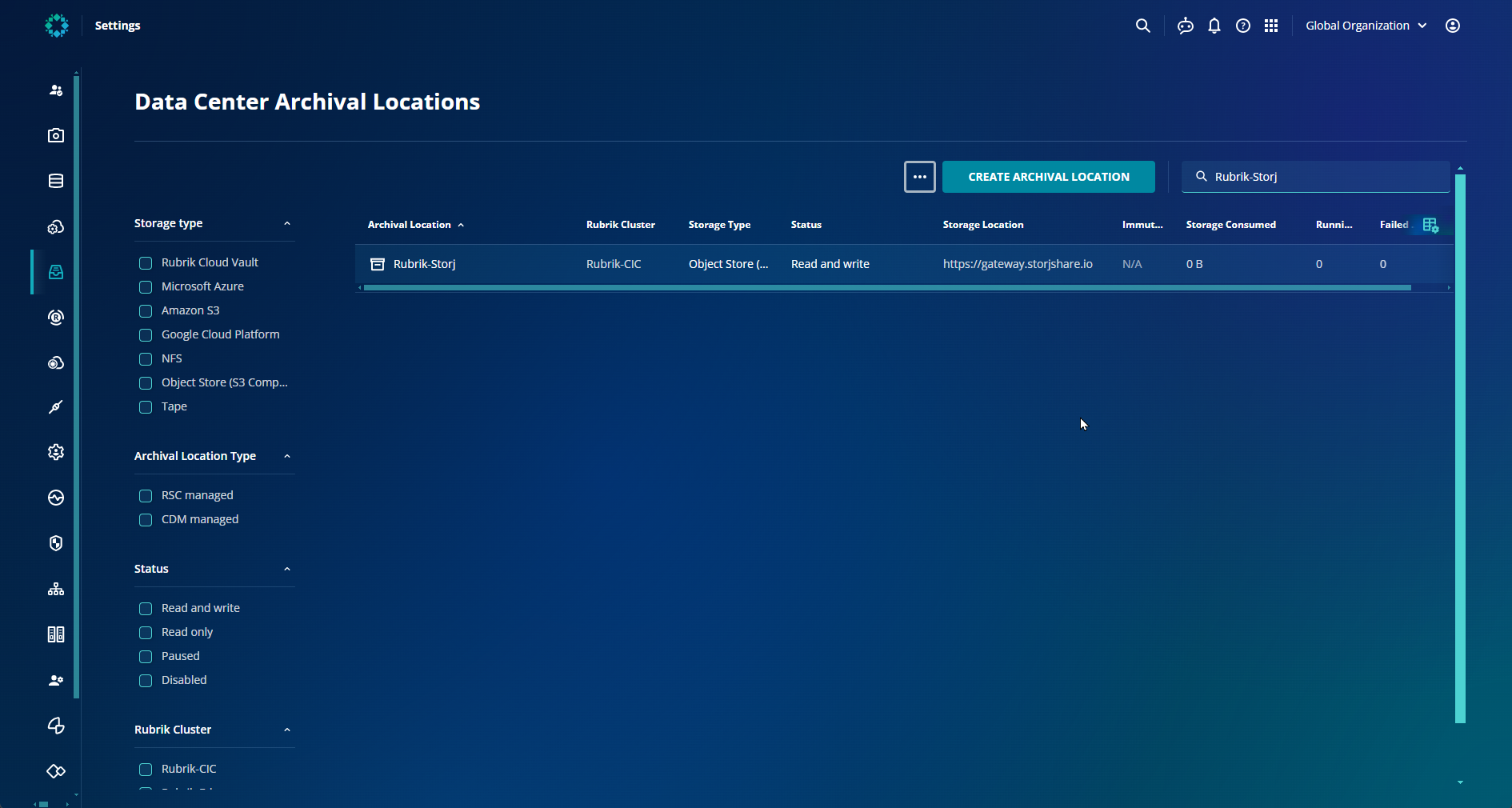Sort by Storage Type column header

click(719, 225)
